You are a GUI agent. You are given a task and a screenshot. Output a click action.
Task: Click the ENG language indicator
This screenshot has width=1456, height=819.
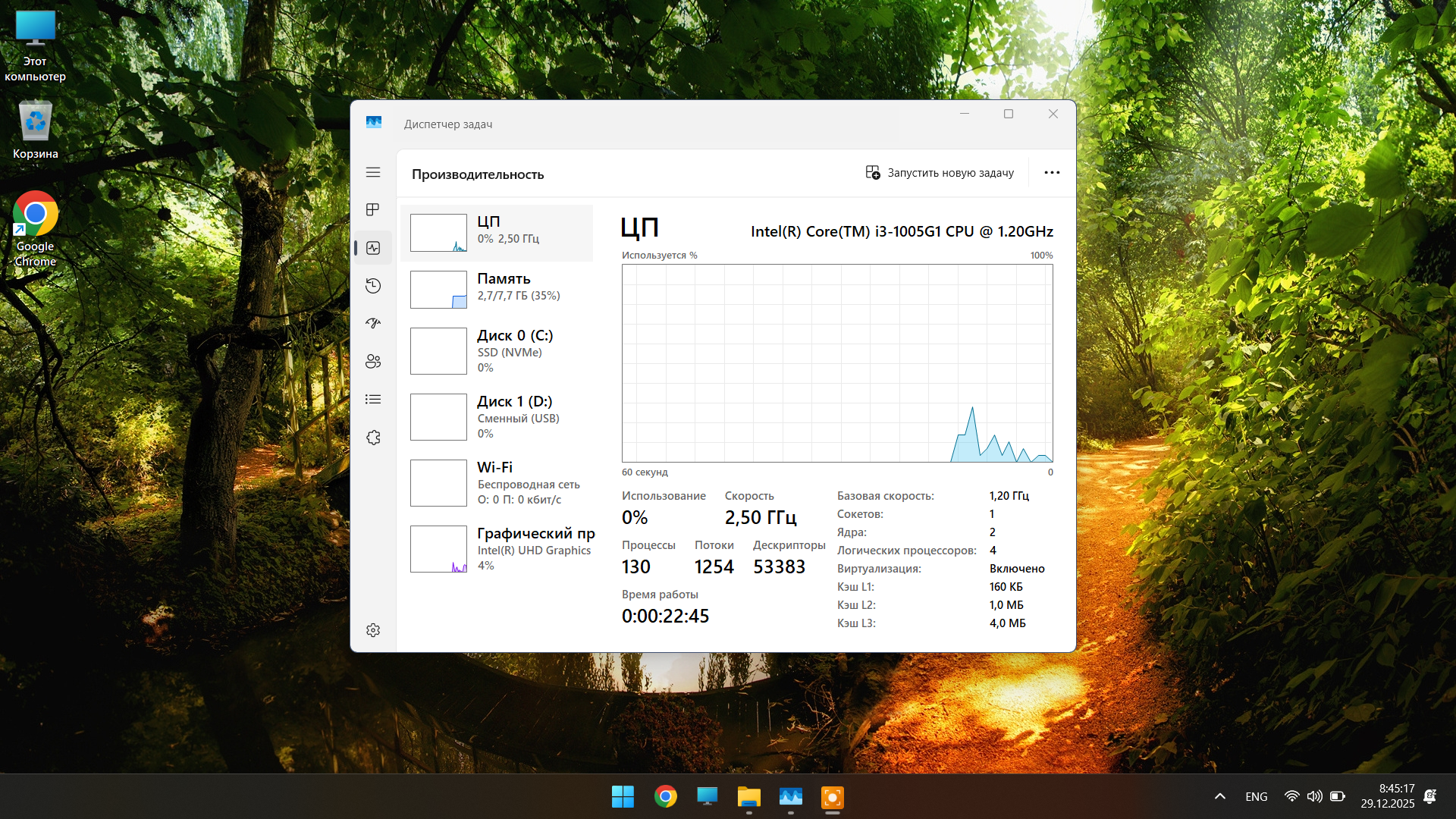pos(1256,796)
